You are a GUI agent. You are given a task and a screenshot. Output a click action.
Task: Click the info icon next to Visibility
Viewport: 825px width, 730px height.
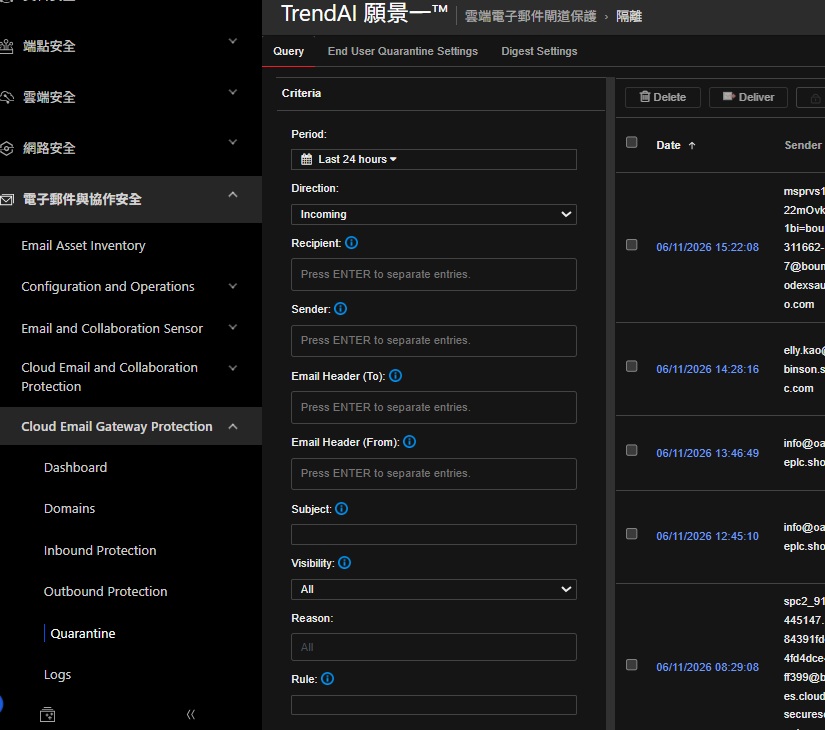pos(345,563)
